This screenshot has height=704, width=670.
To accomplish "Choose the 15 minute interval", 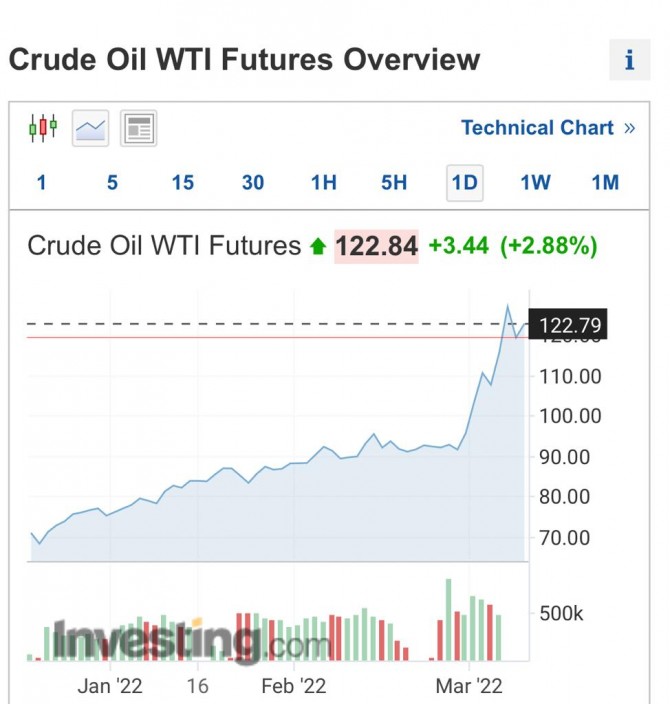I will pyautogui.click(x=183, y=183).
